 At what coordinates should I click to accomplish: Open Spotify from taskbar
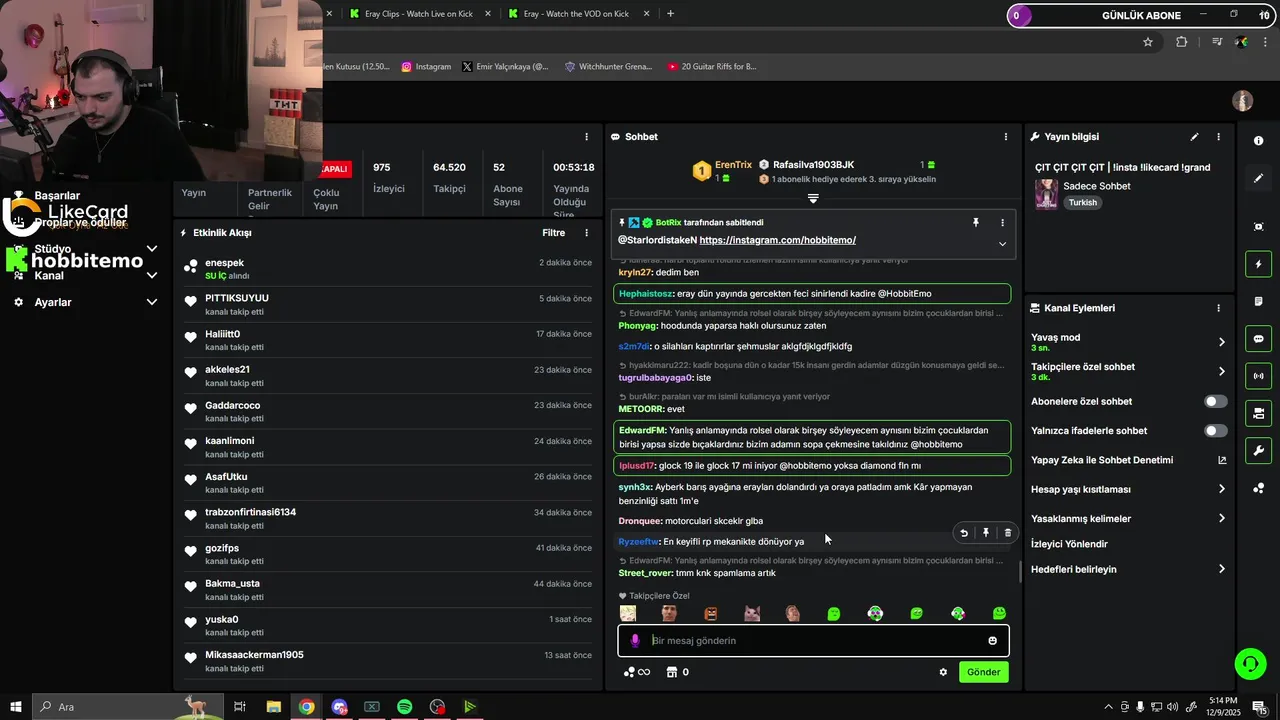click(404, 707)
